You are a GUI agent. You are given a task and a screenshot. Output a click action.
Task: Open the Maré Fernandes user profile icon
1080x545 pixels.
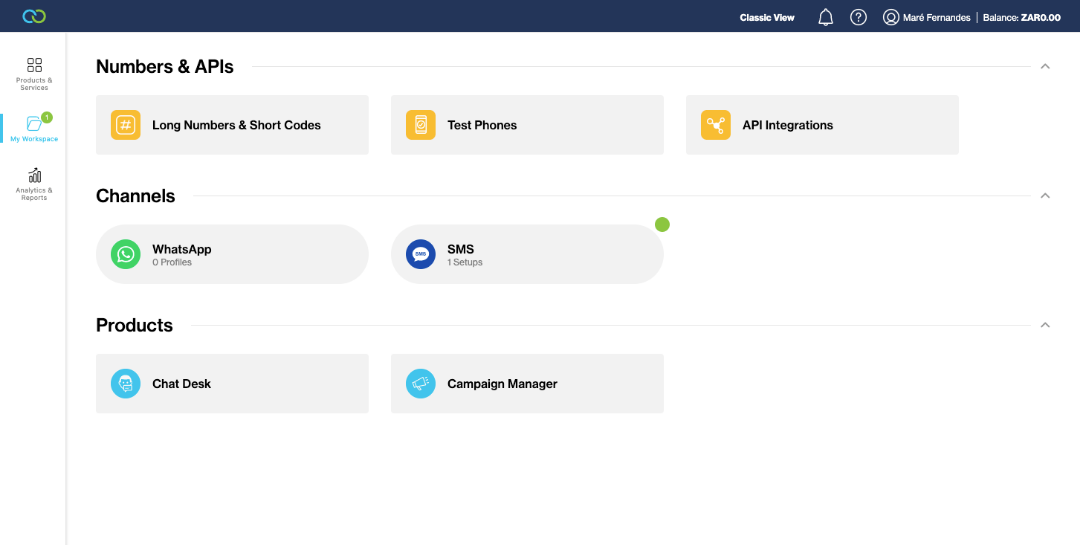tap(891, 17)
